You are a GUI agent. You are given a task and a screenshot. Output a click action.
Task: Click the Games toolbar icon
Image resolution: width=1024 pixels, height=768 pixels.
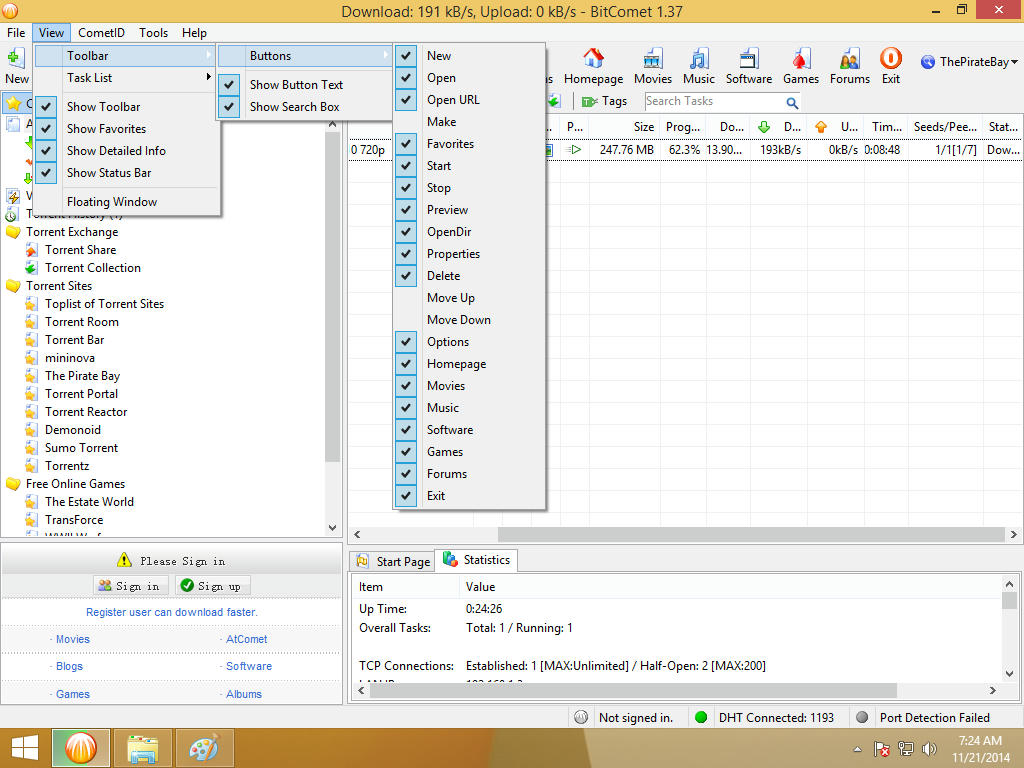[801, 59]
